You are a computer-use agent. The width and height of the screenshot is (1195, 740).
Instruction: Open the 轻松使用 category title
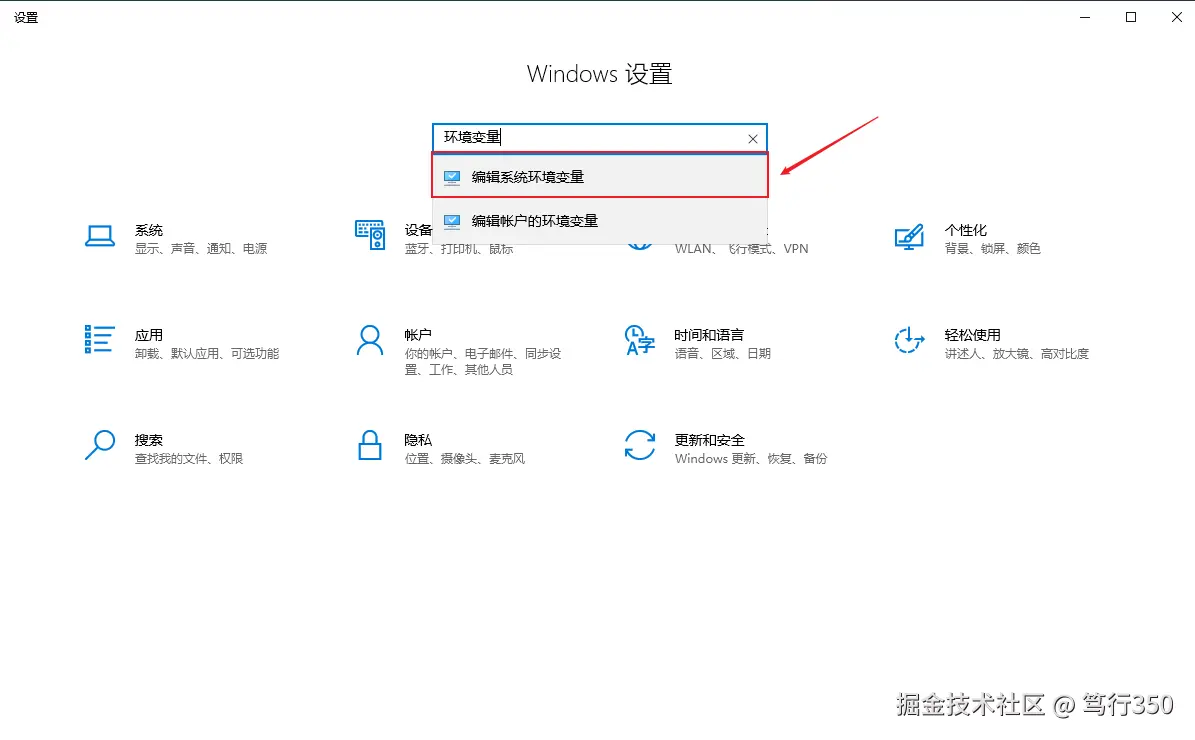972,335
